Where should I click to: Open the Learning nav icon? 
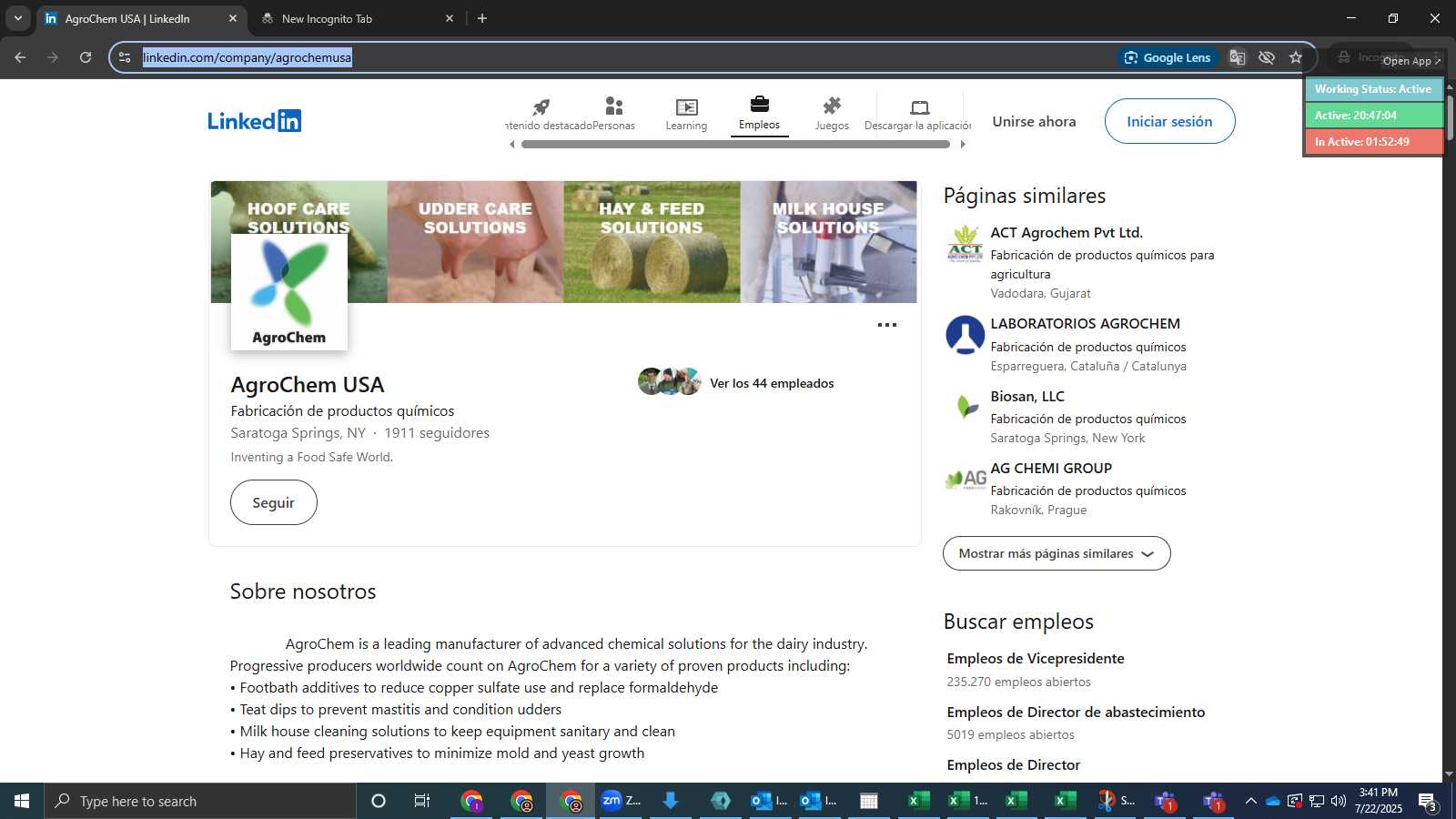(x=686, y=107)
